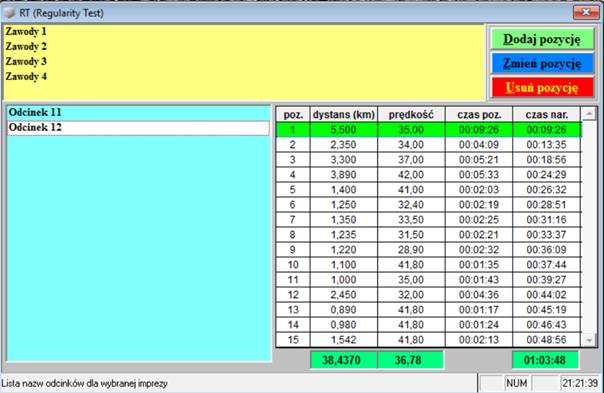Click distance cell 1,100 in row 10
This screenshot has height=393, width=604.
point(344,265)
